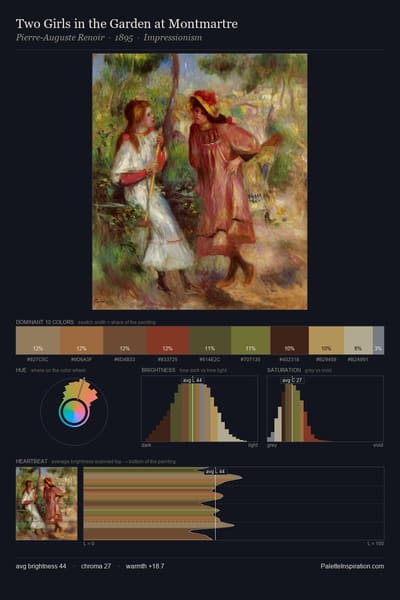The width and height of the screenshot is (400, 600).
Task: Pick the medium brown 12% swatch
Action: [x=125, y=340]
